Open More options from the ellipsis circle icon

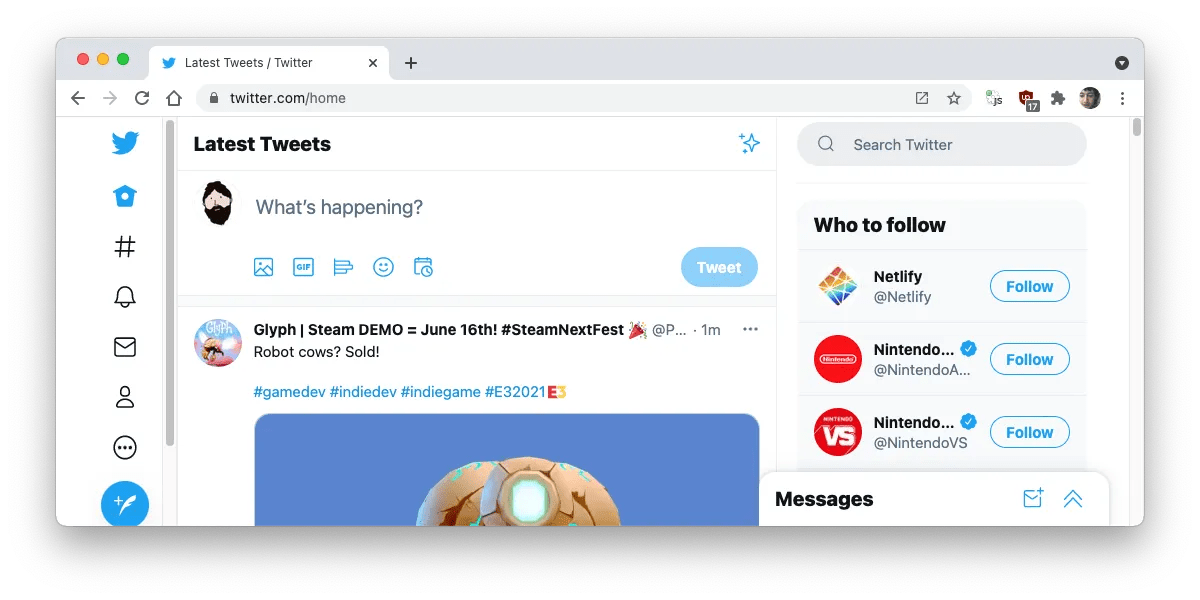(125, 447)
